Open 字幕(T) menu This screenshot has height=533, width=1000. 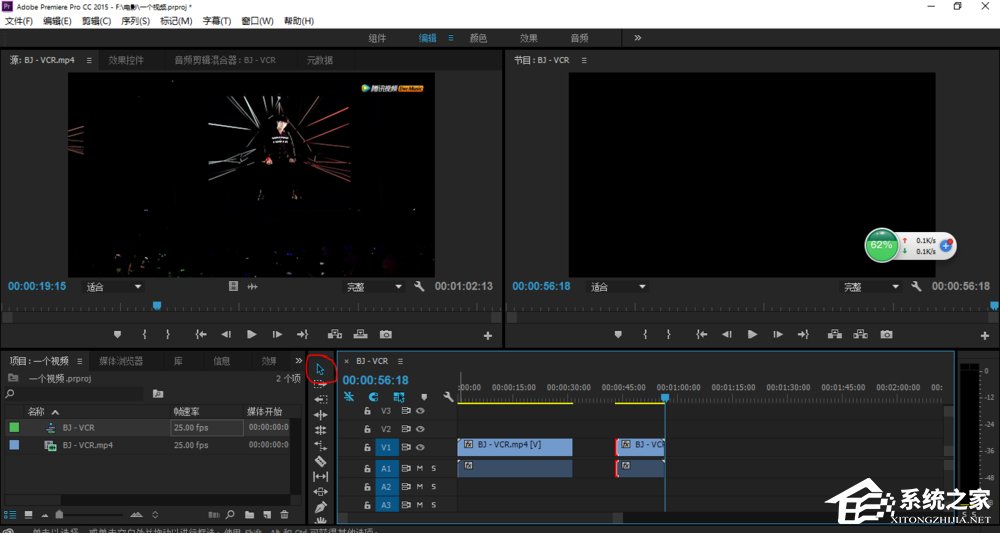pos(217,20)
